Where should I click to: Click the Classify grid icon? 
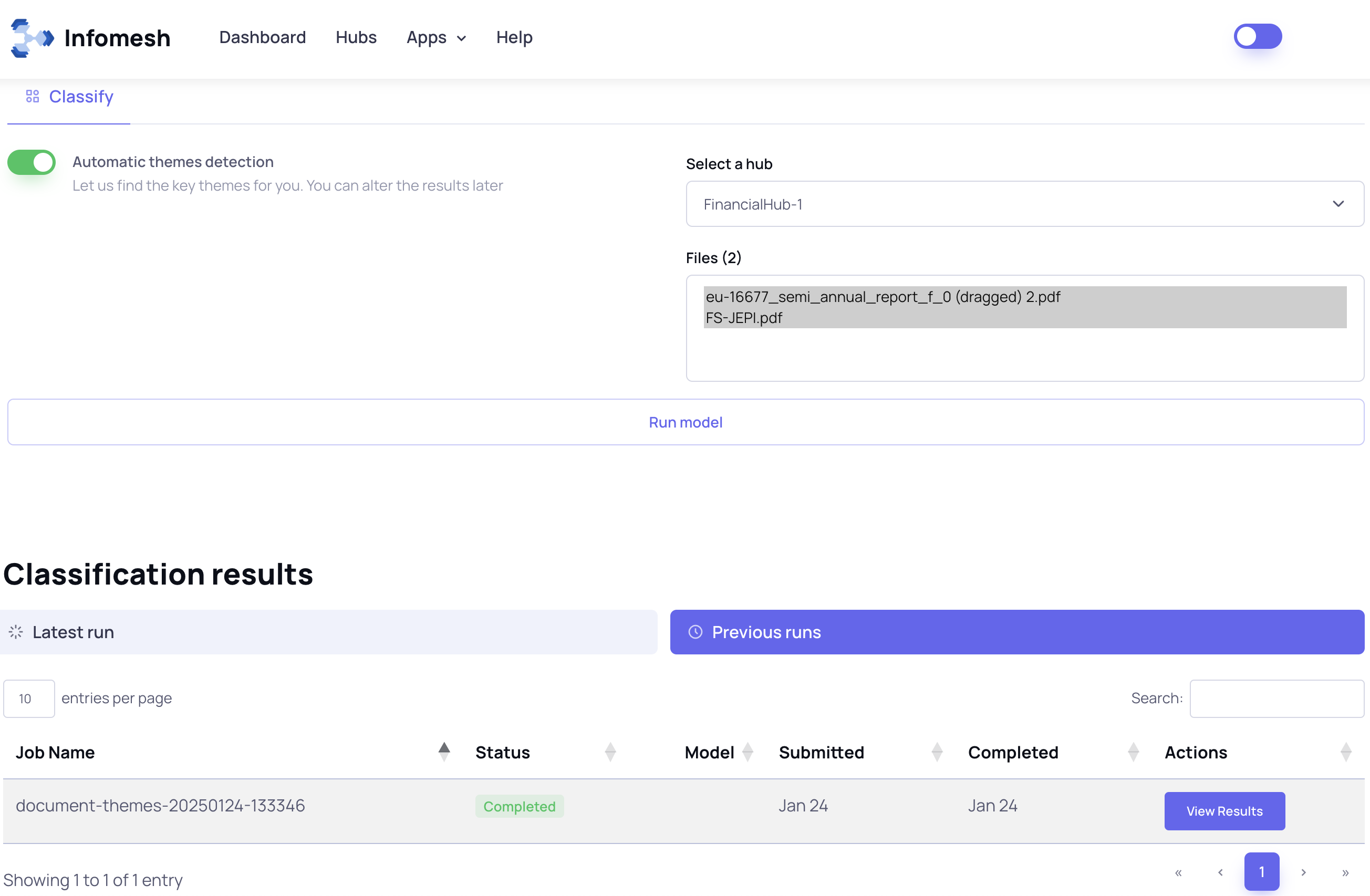point(32,96)
